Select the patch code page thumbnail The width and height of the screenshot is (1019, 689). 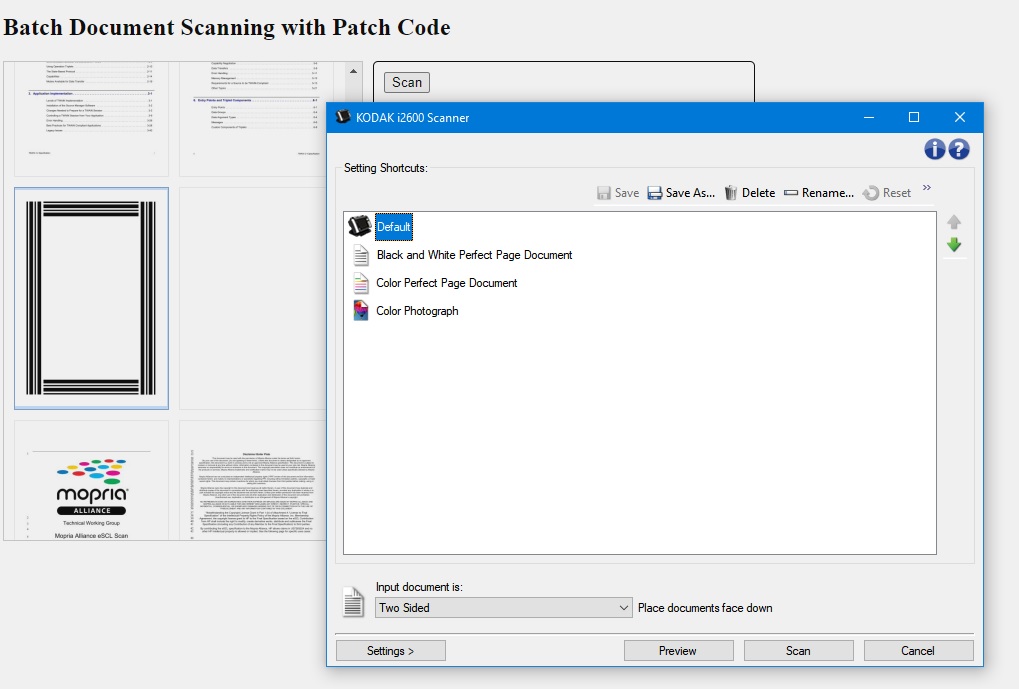click(x=91, y=298)
